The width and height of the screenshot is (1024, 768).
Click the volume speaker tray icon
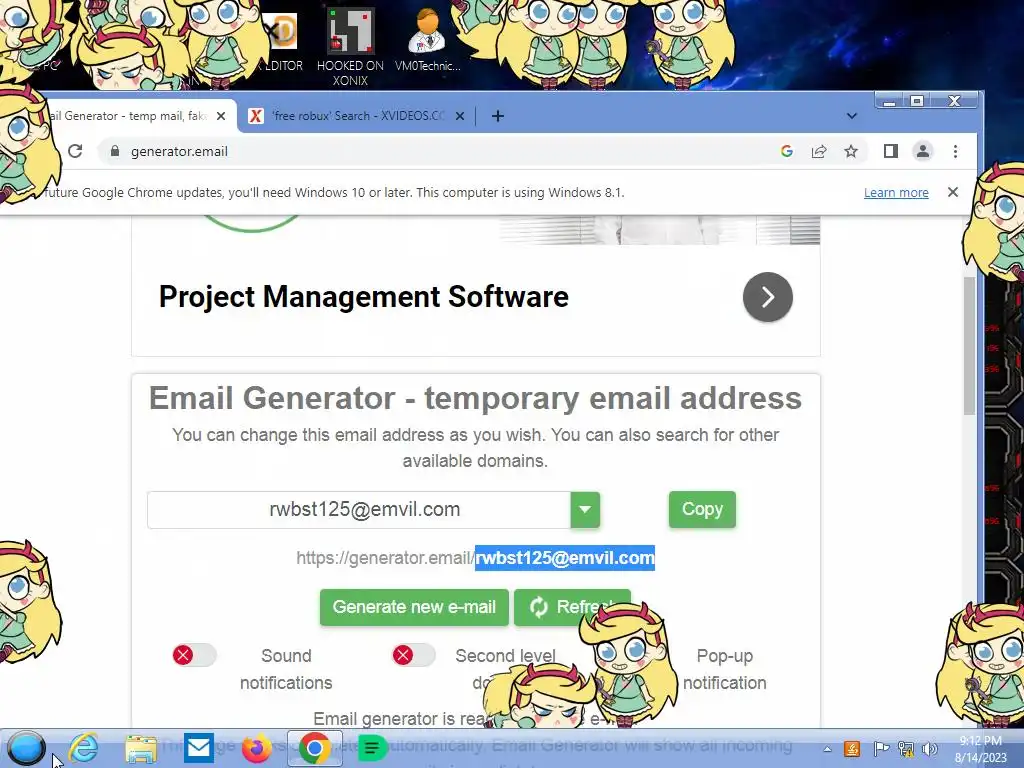coord(930,749)
